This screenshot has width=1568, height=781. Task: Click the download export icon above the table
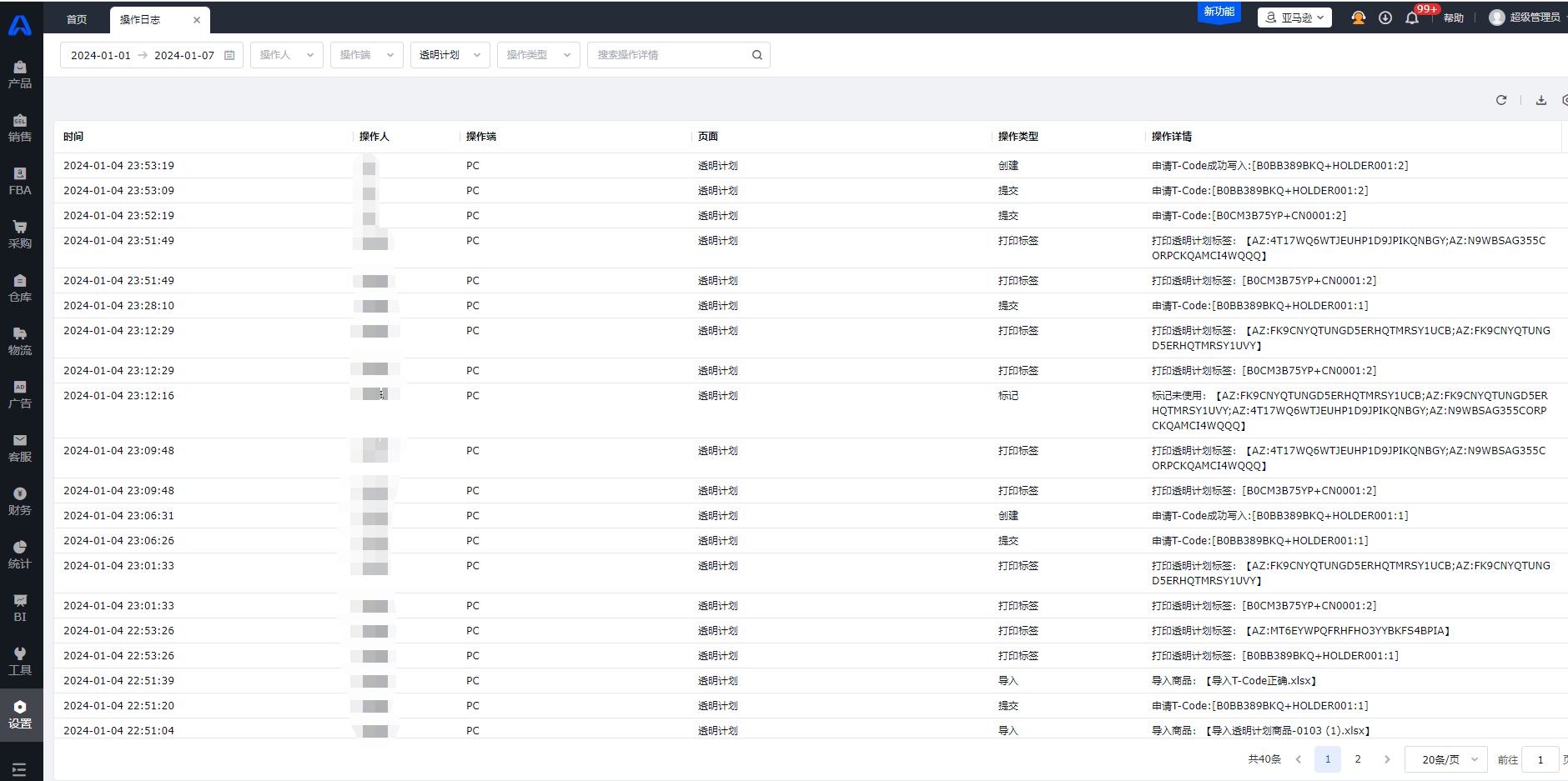1541,100
